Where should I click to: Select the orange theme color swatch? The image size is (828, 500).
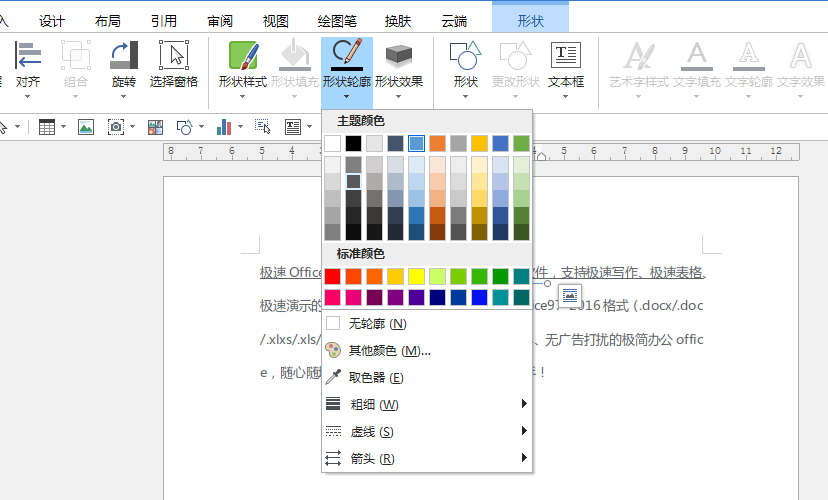click(437, 143)
